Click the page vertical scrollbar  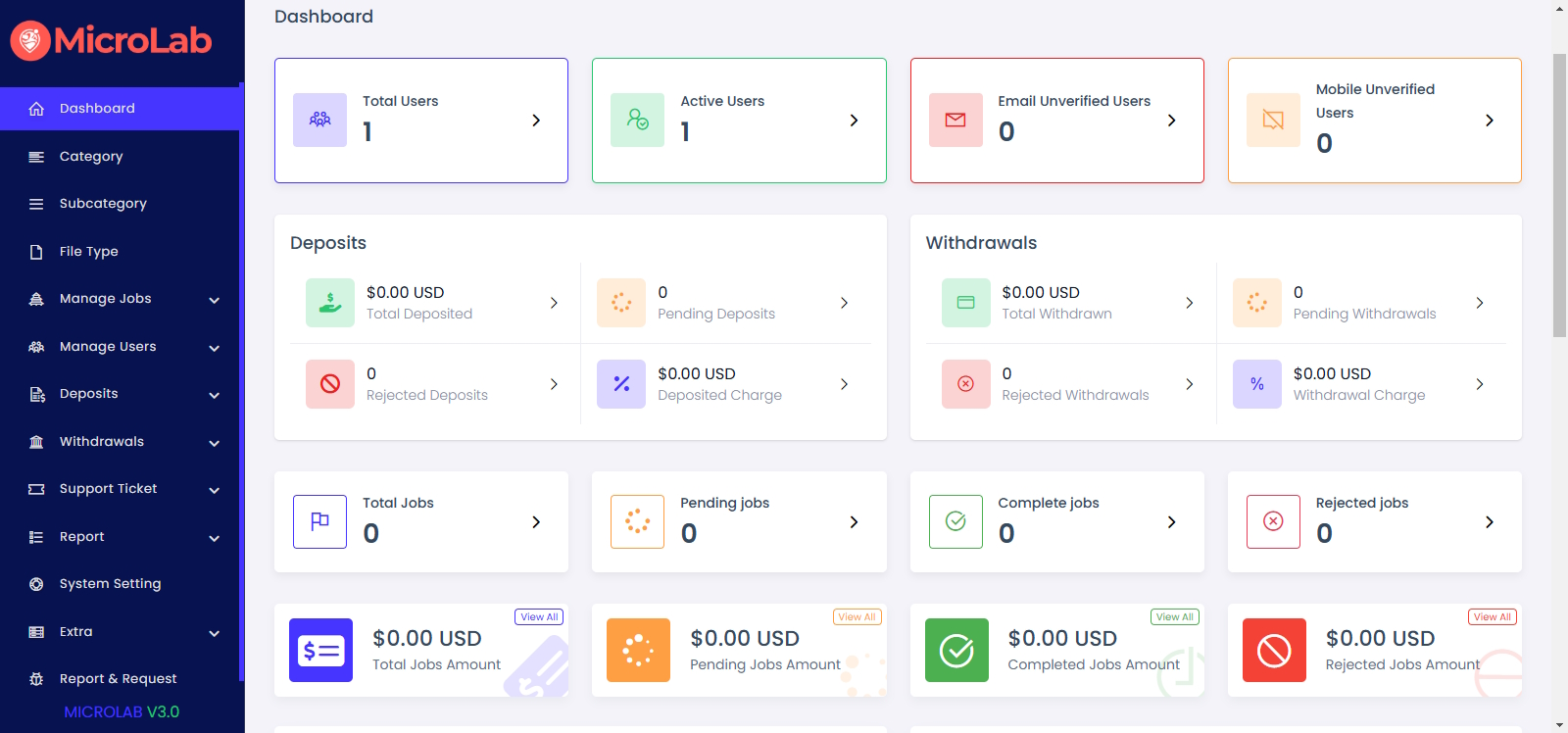pyautogui.click(x=1559, y=196)
